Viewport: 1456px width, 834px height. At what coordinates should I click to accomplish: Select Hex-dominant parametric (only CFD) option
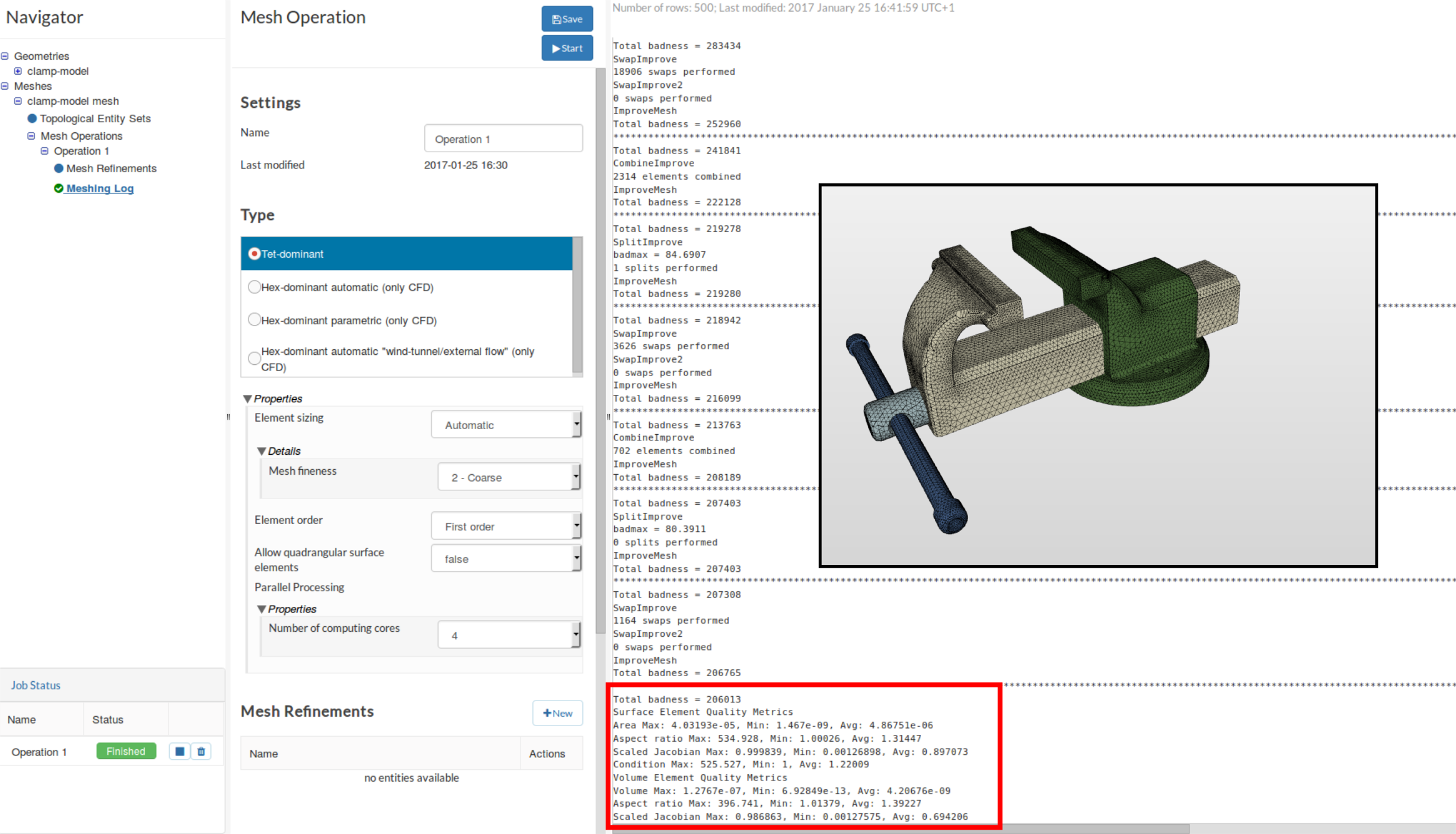point(254,320)
